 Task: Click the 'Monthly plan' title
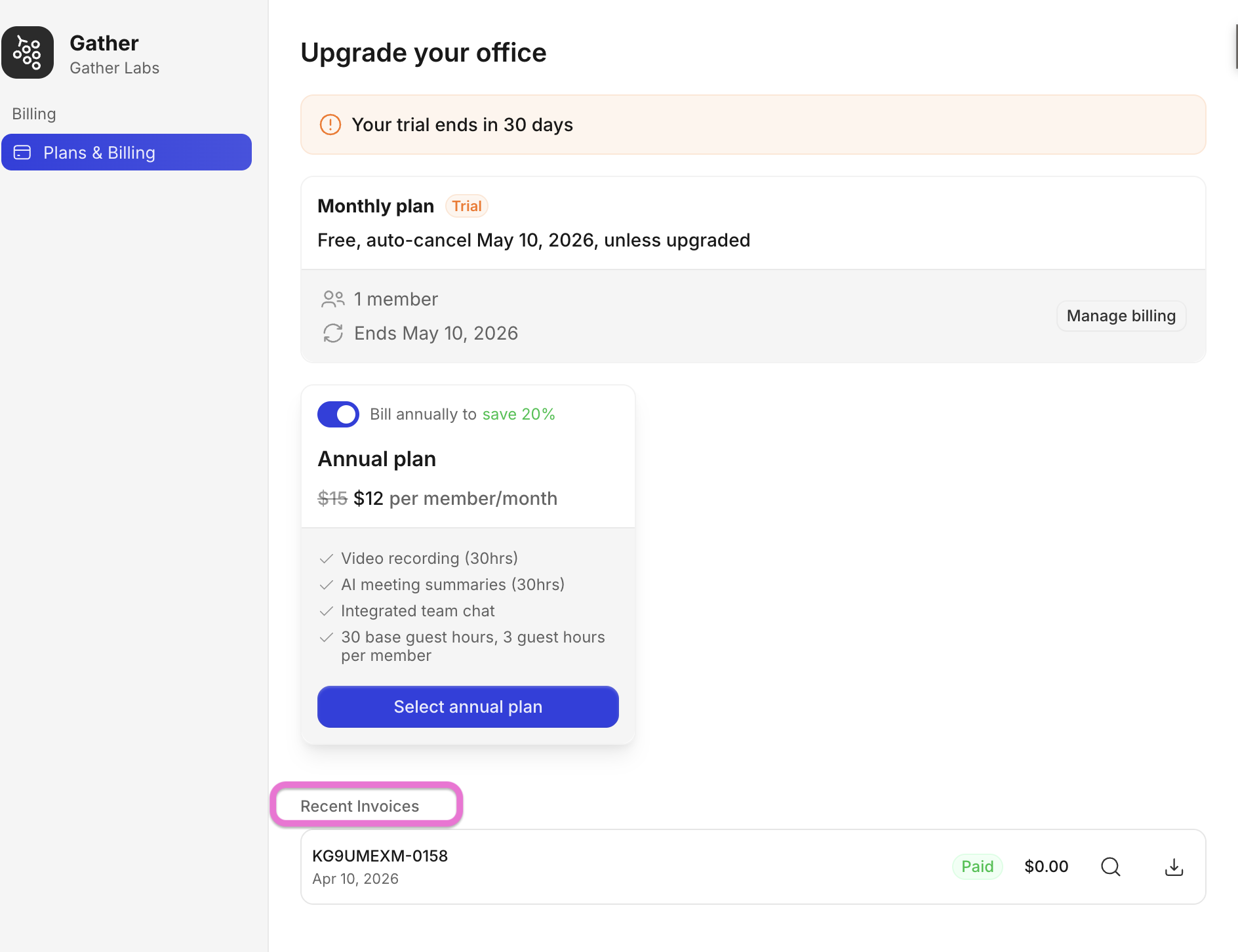(376, 206)
